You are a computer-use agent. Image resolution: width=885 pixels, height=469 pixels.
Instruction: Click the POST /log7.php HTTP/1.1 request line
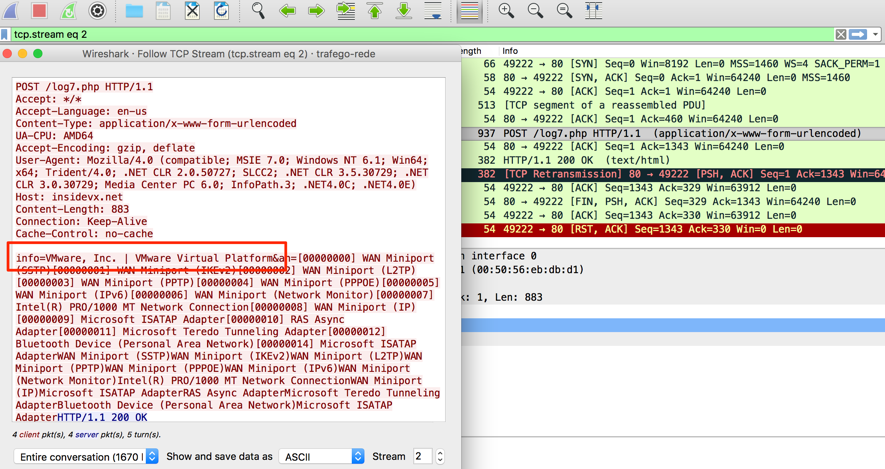click(x=84, y=87)
